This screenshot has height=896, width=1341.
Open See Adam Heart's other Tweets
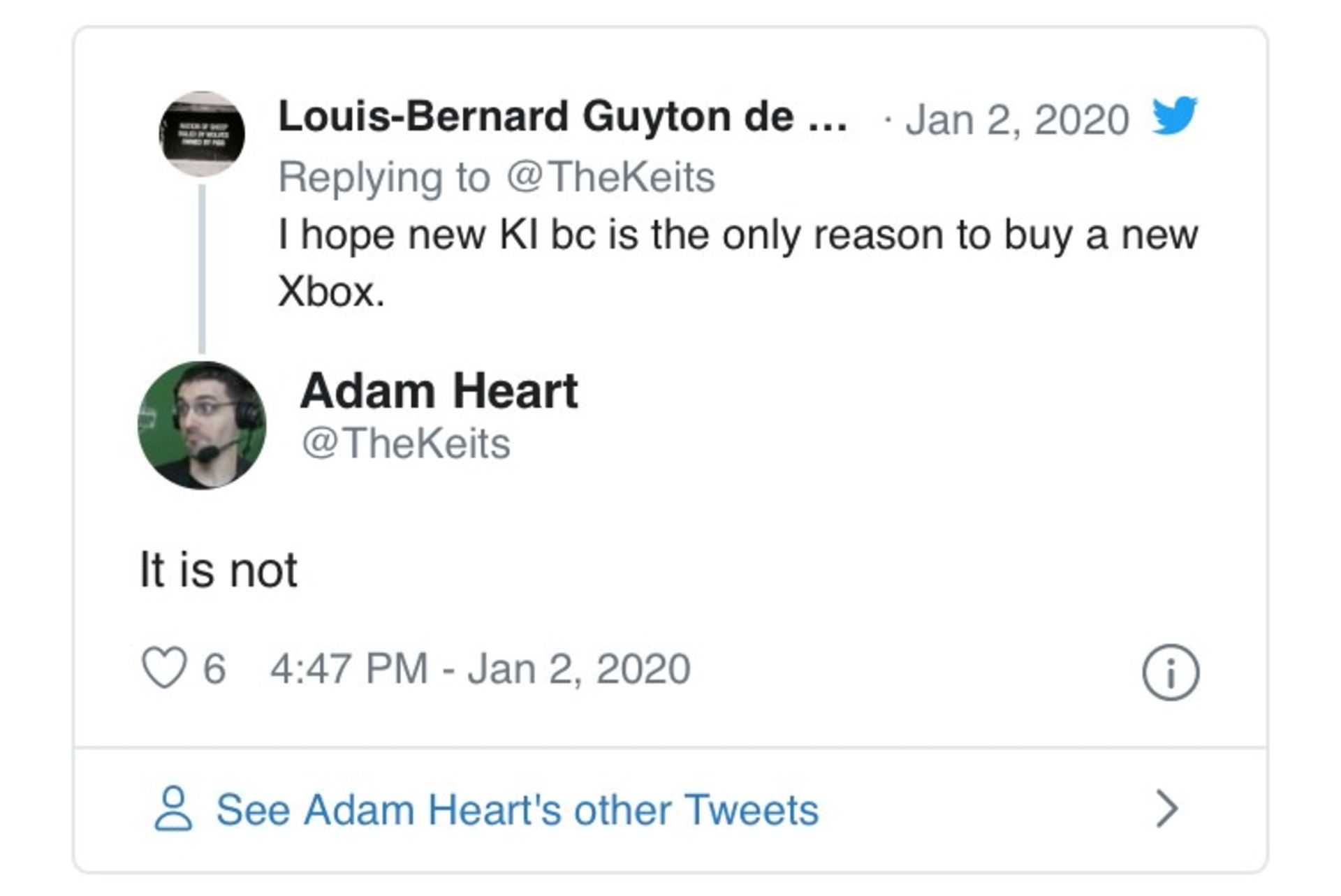click(x=518, y=809)
